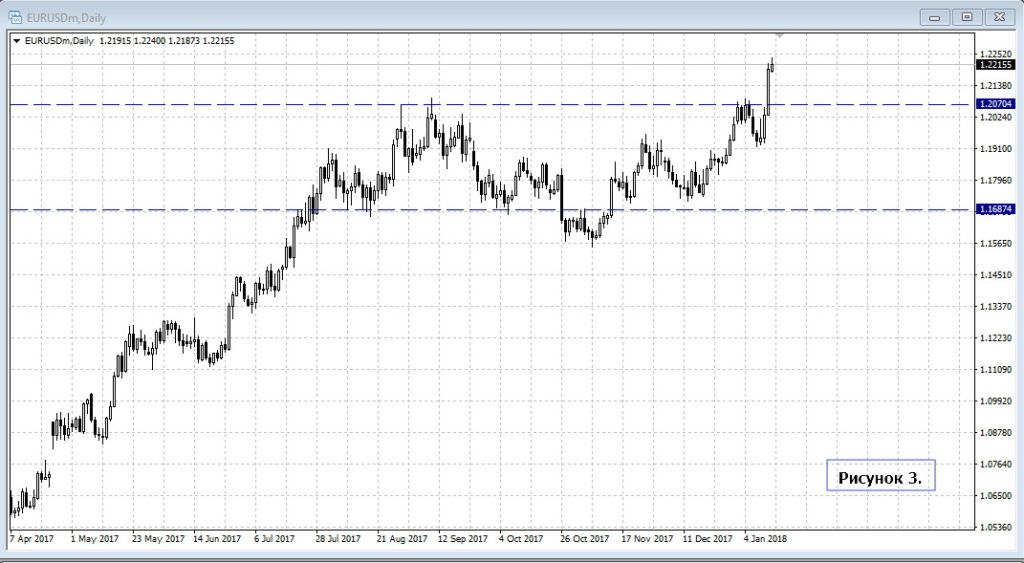Click the 1.05360 level on price scale
This screenshot has height=563, width=1024.
pos(996,527)
